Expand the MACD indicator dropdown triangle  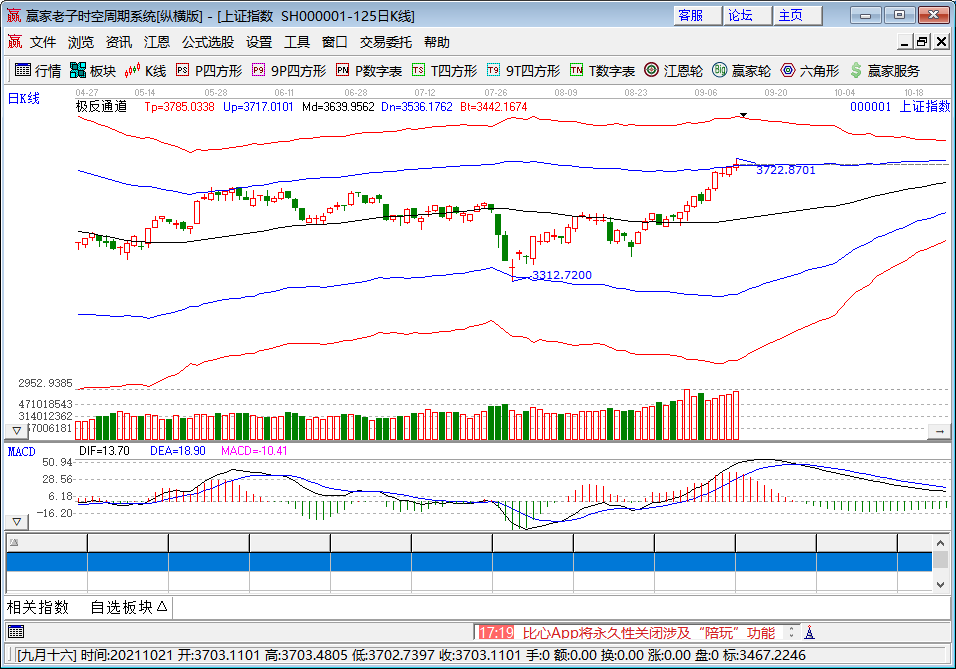click(17, 522)
